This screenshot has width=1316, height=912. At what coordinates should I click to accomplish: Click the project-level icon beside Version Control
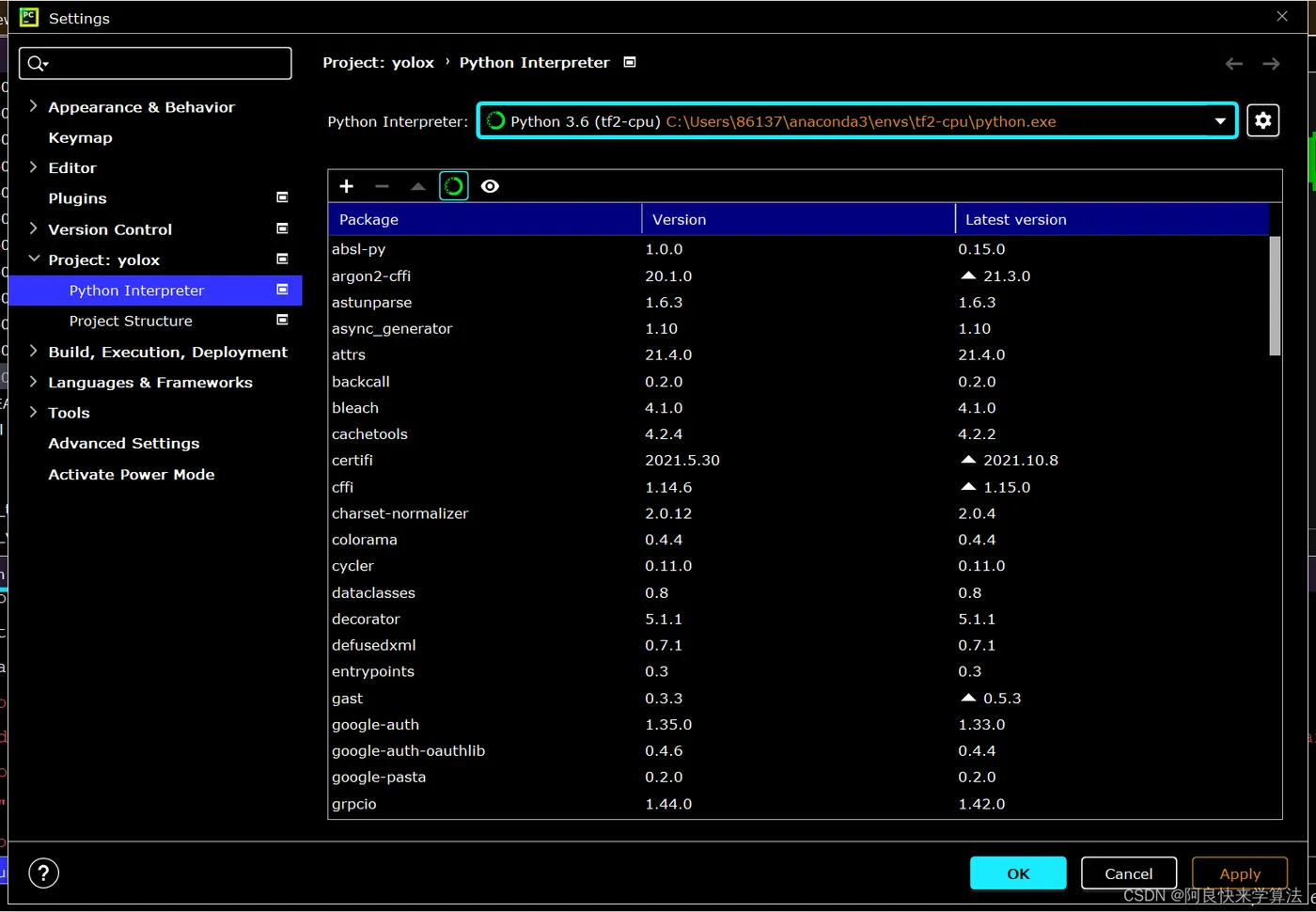coord(282,228)
